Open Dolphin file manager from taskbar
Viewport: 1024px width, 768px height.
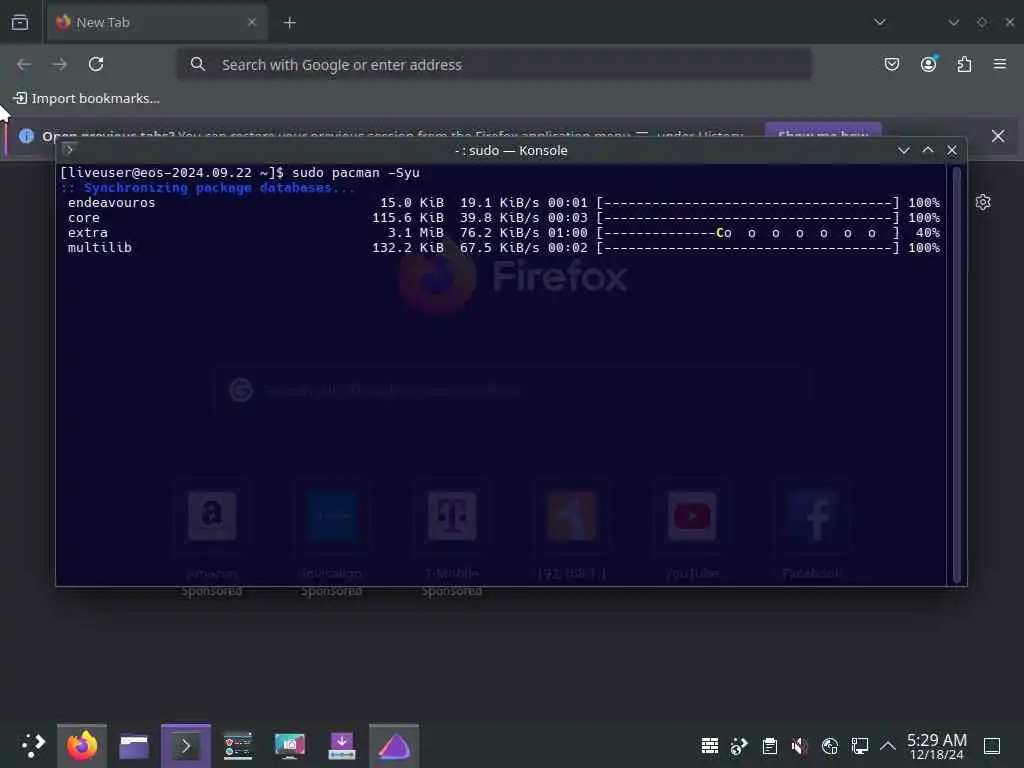point(134,746)
